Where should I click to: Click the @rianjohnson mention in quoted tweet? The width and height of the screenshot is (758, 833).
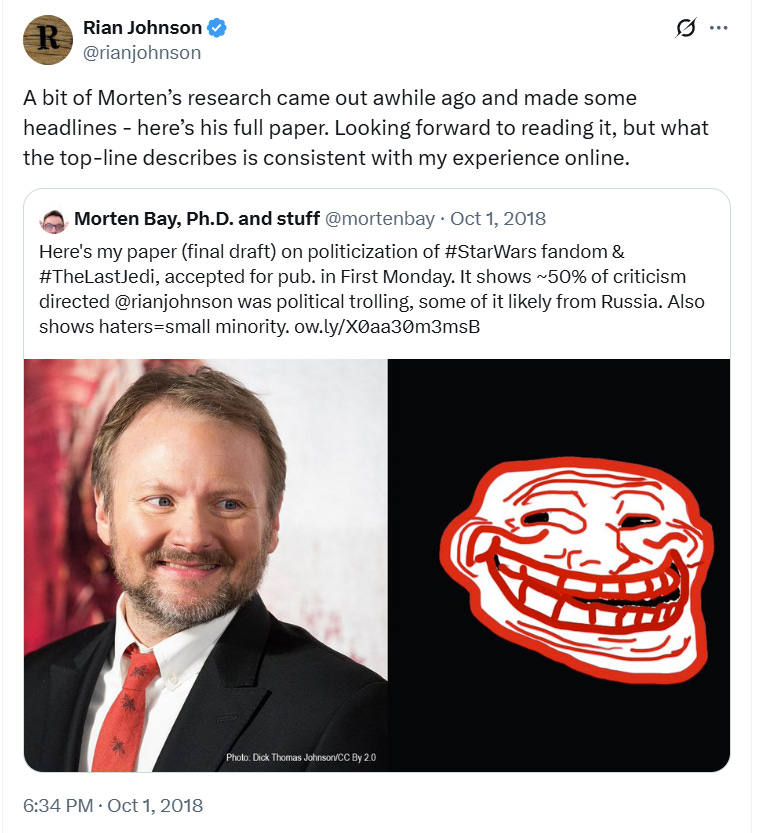coord(173,301)
